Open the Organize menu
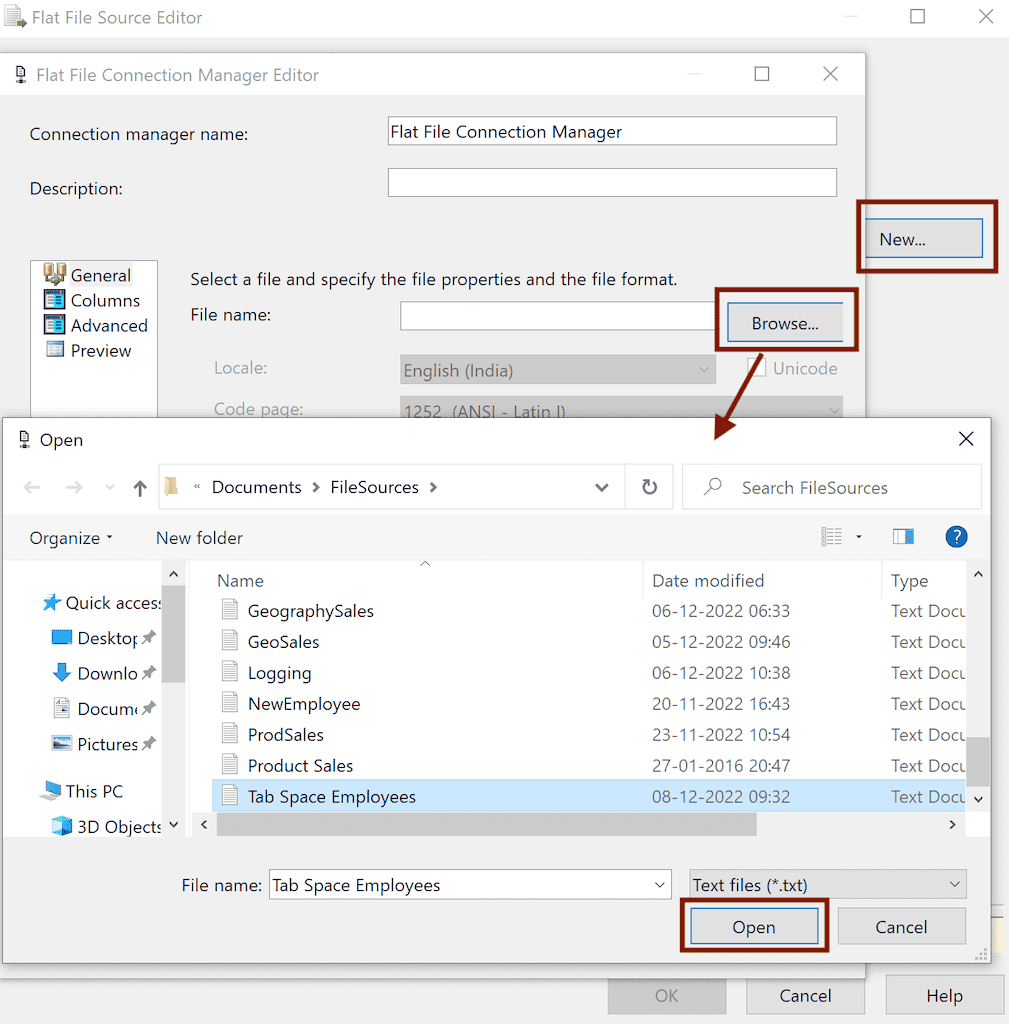This screenshot has width=1009, height=1024. click(x=68, y=537)
